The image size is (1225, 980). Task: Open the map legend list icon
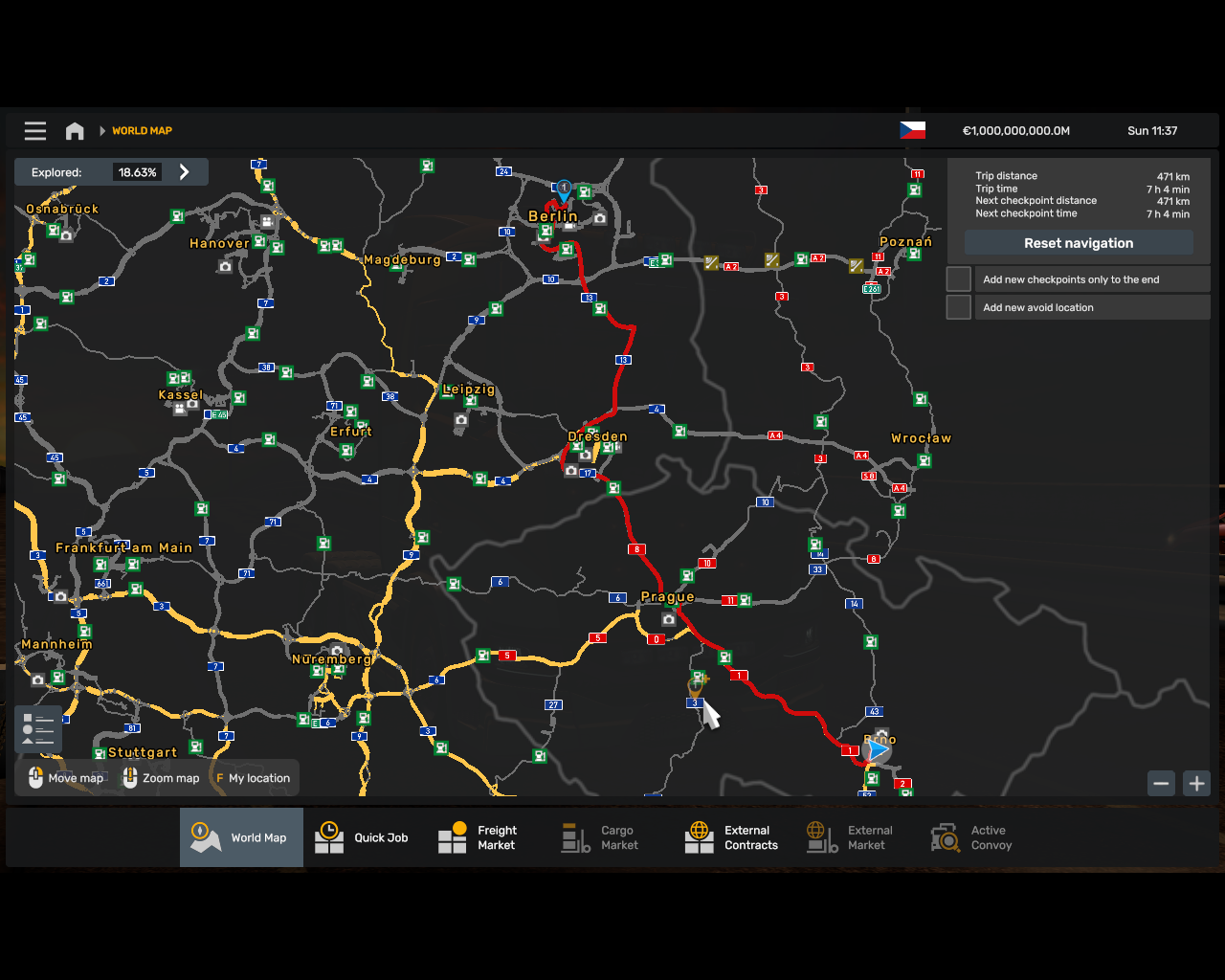(38, 729)
